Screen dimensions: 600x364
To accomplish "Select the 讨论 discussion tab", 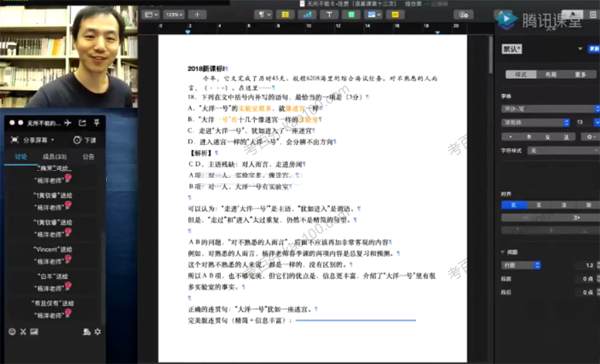I will 21,157.
